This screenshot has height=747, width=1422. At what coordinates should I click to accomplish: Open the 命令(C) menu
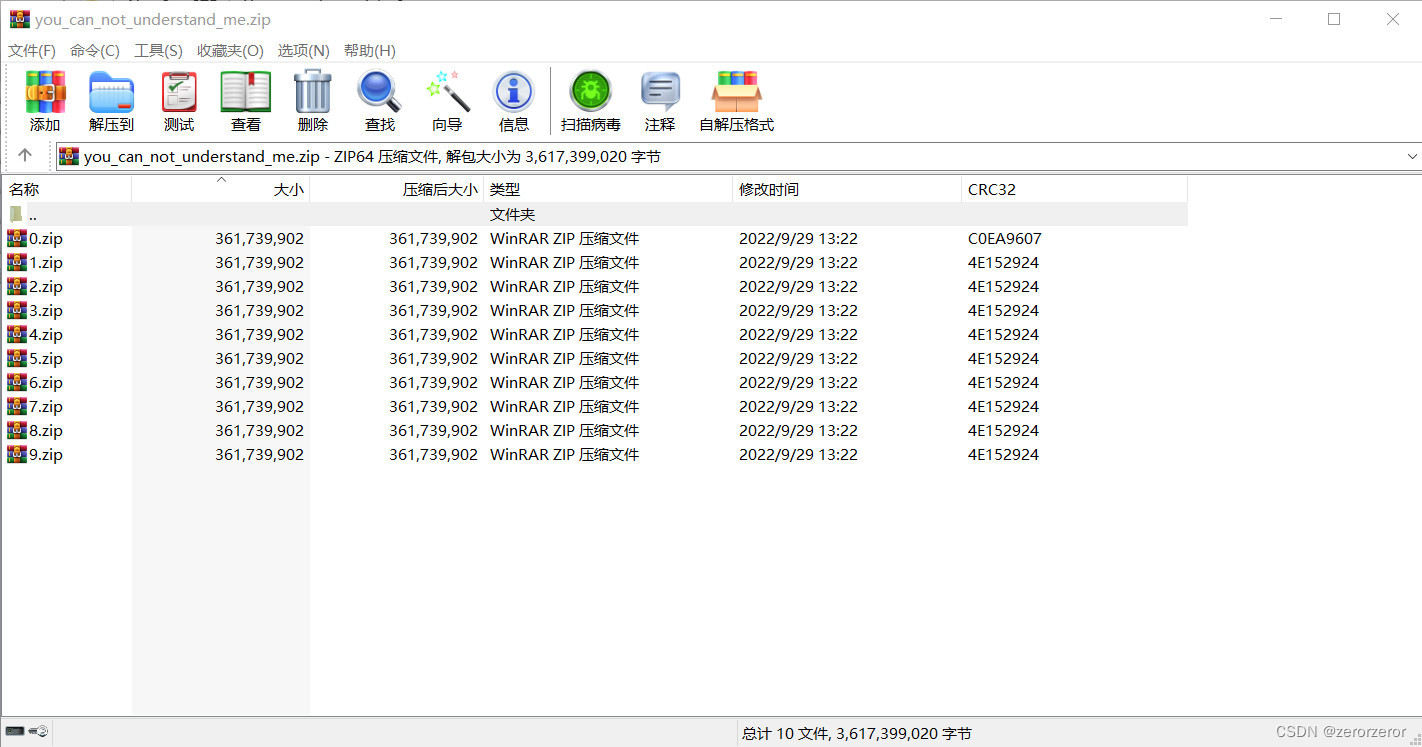[95, 50]
